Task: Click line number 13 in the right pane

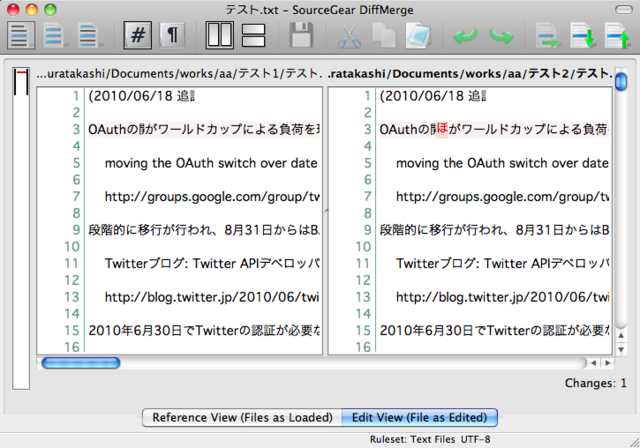Action: [362, 297]
